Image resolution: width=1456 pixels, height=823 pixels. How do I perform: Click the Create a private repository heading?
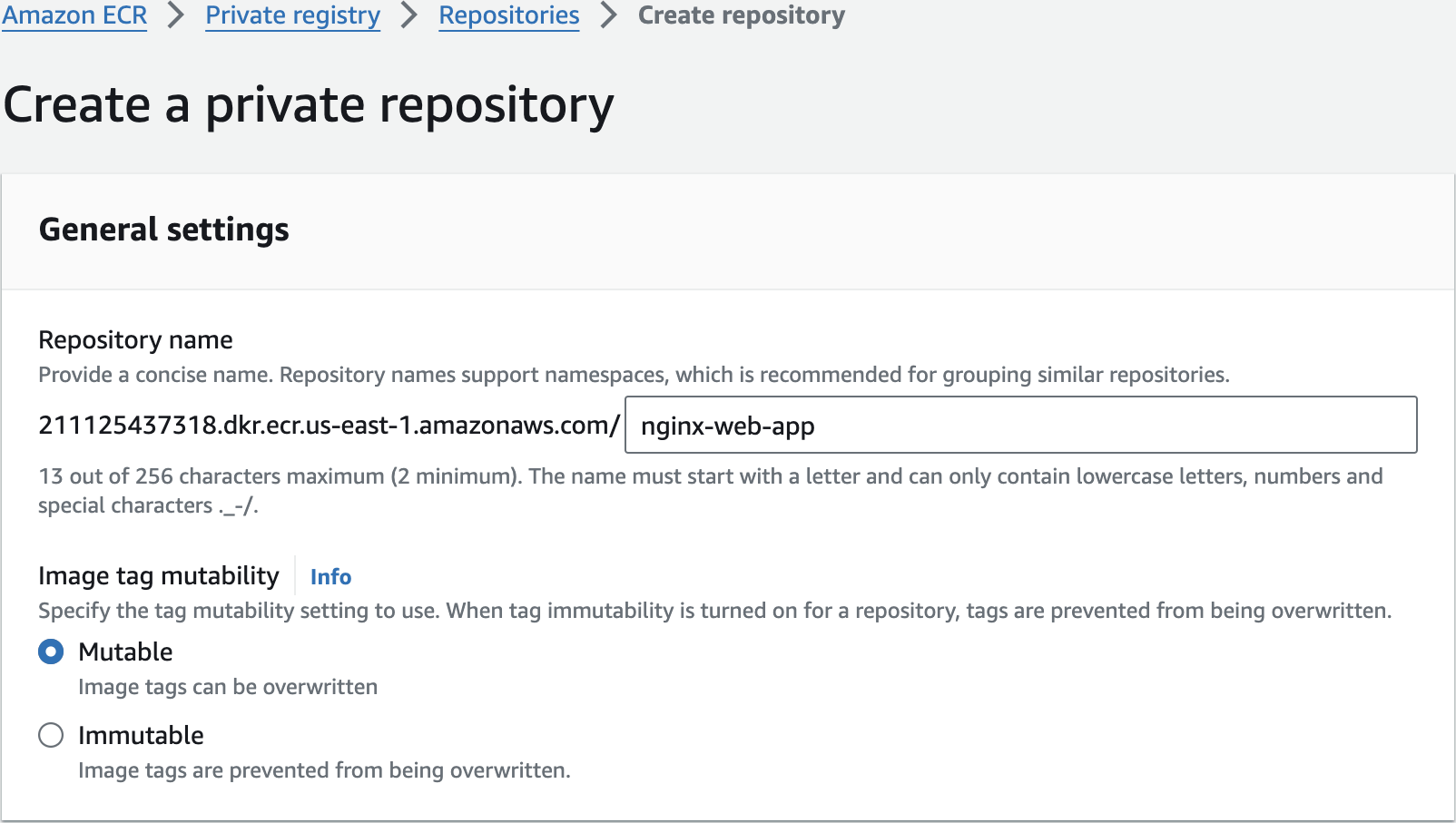click(x=309, y=105)
